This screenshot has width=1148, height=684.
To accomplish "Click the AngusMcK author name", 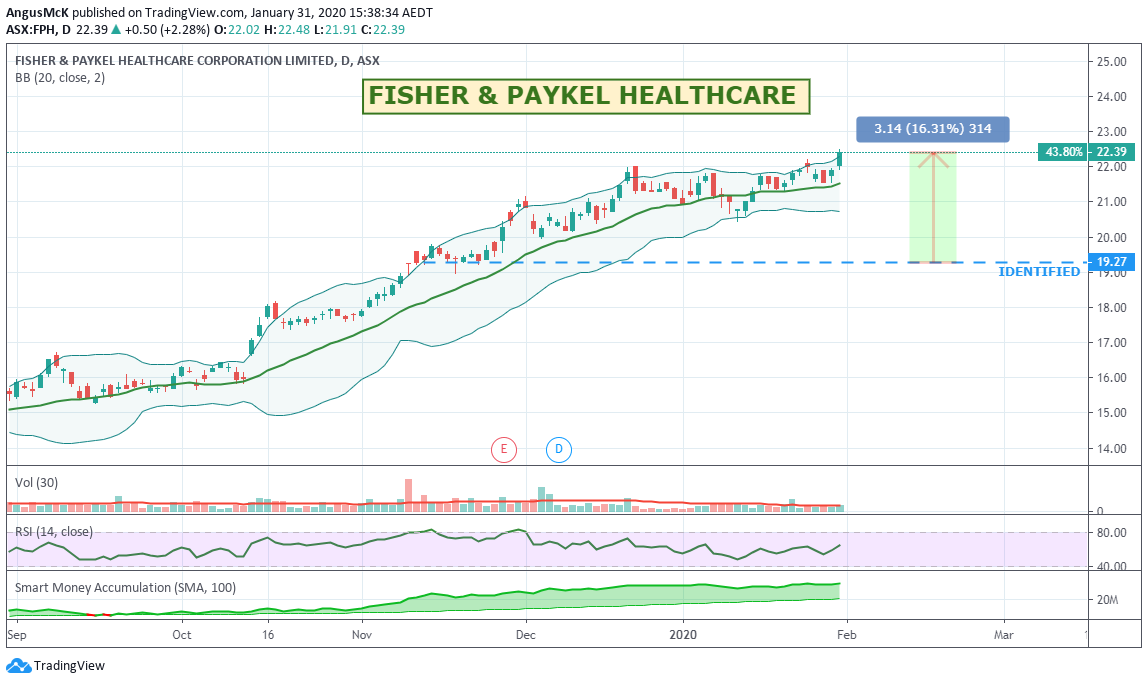I will tap(37, 12).
